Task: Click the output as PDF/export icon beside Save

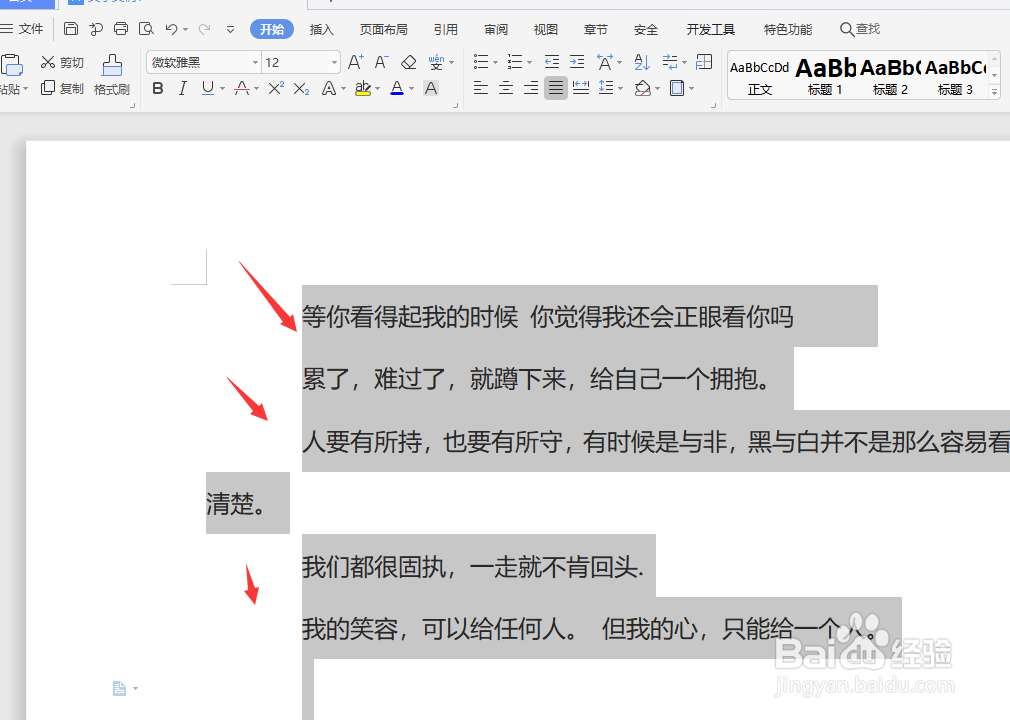Action: click(x=96, y=29)
